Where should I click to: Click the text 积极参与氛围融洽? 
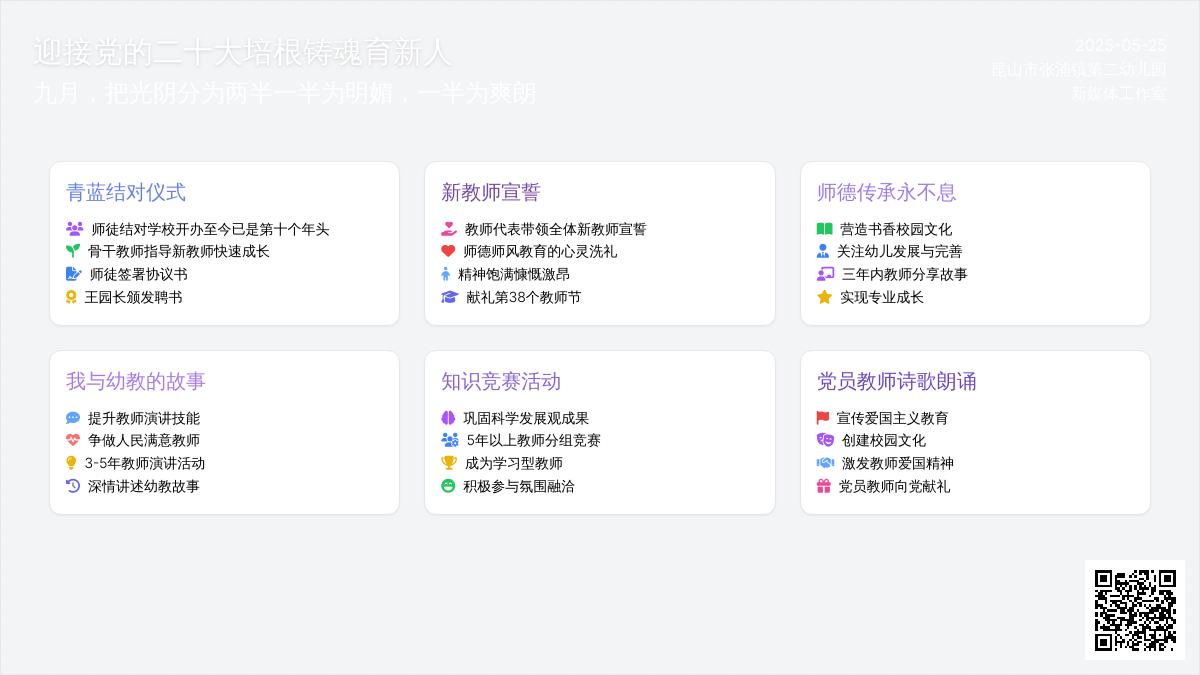coord(519,486)
